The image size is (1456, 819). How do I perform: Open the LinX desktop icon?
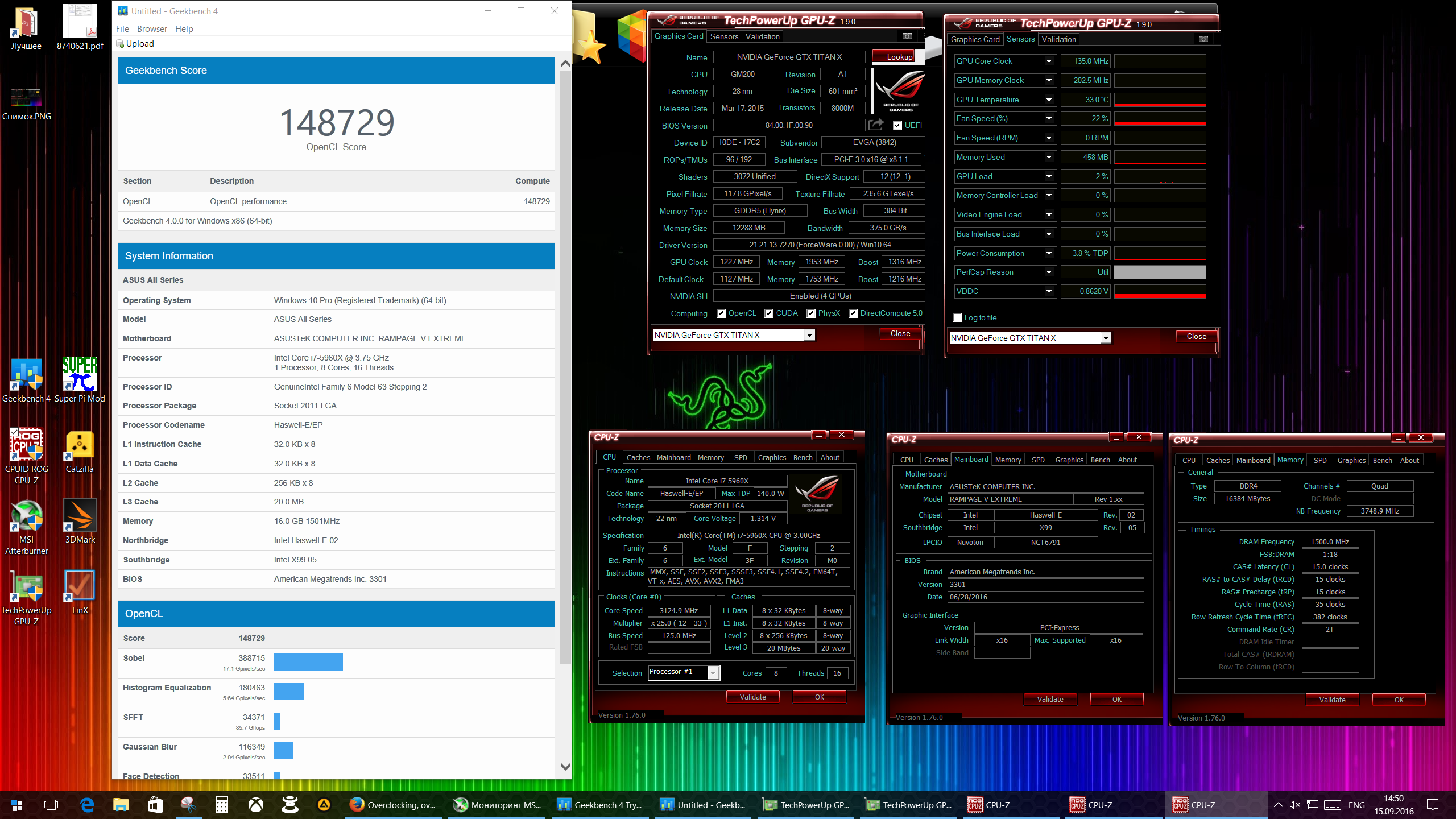click(80, 593)
